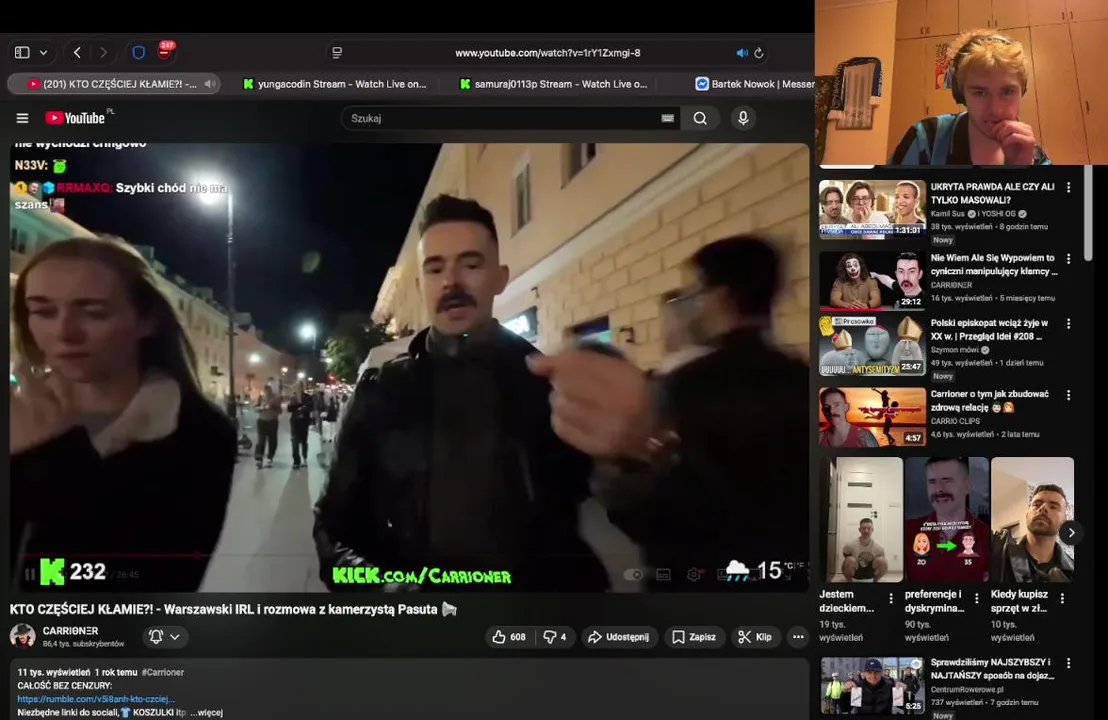Open the Carrioner o tym jak zbudować video
The width and height of the screenshot is (1108, 720).
872,417
